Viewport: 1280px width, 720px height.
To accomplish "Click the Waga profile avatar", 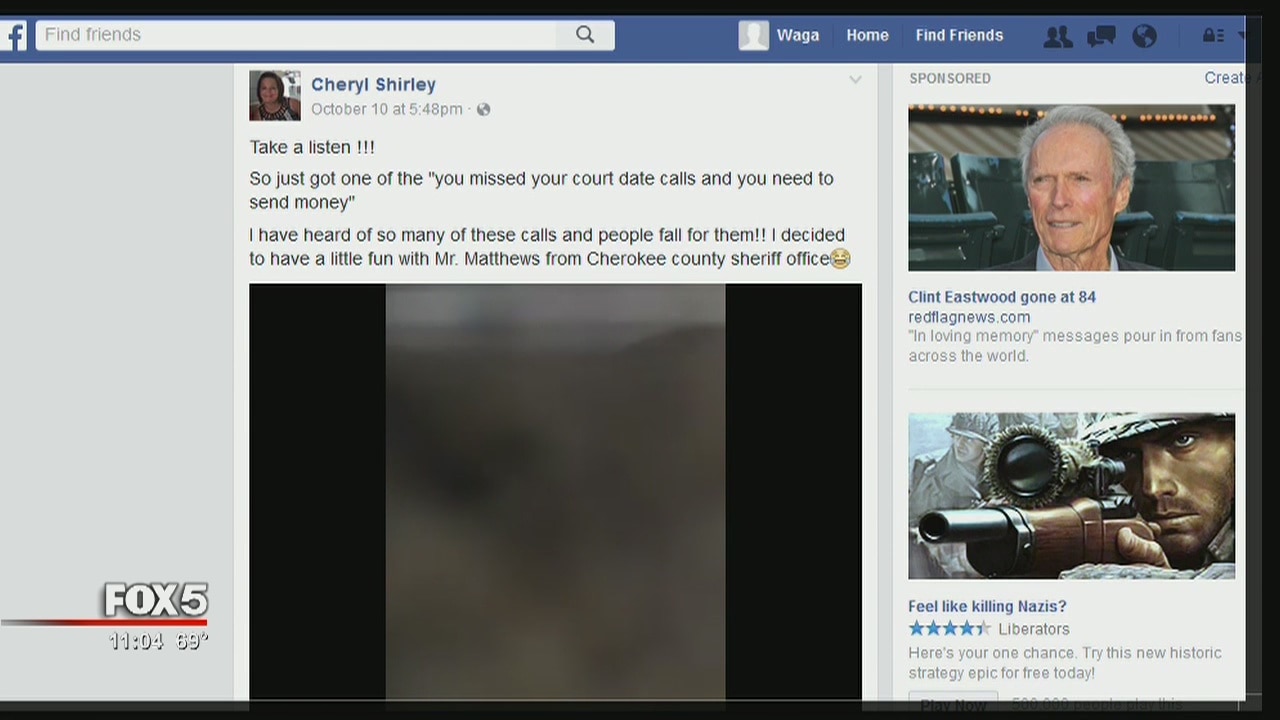I will [x=753, y=35].
